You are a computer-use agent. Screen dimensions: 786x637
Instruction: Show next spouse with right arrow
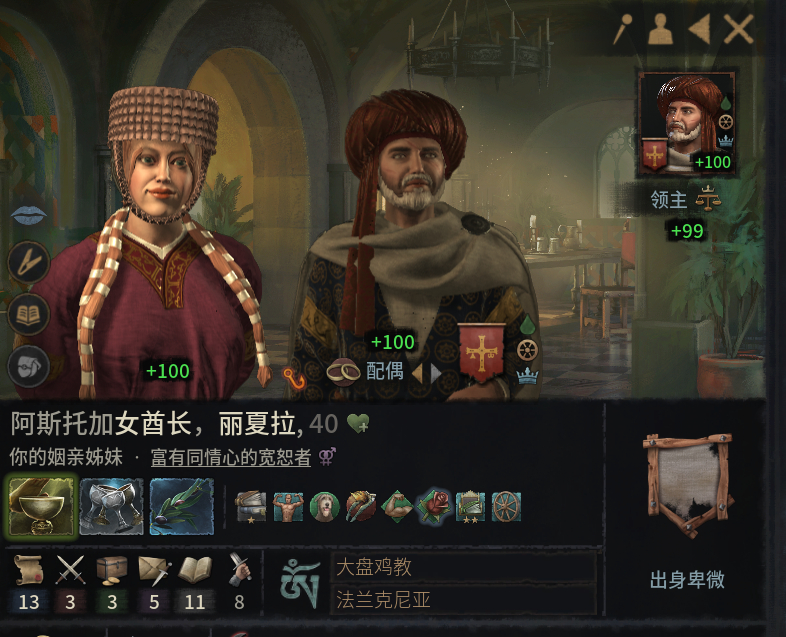436,373
